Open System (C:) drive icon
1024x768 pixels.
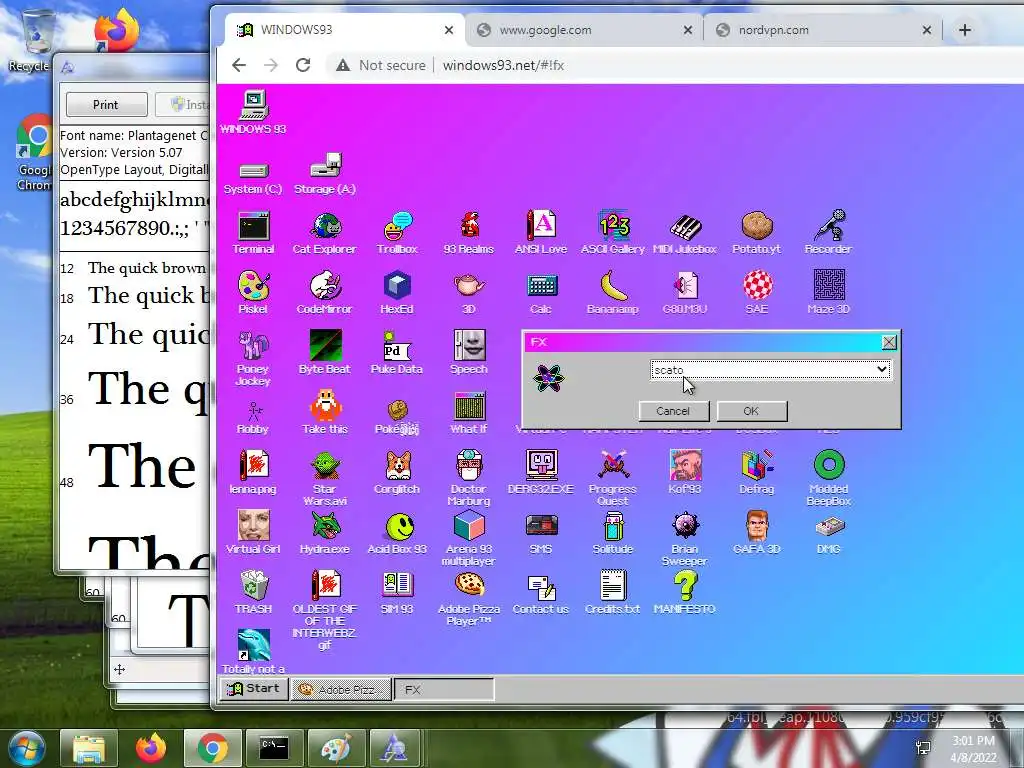coord(253,176)
